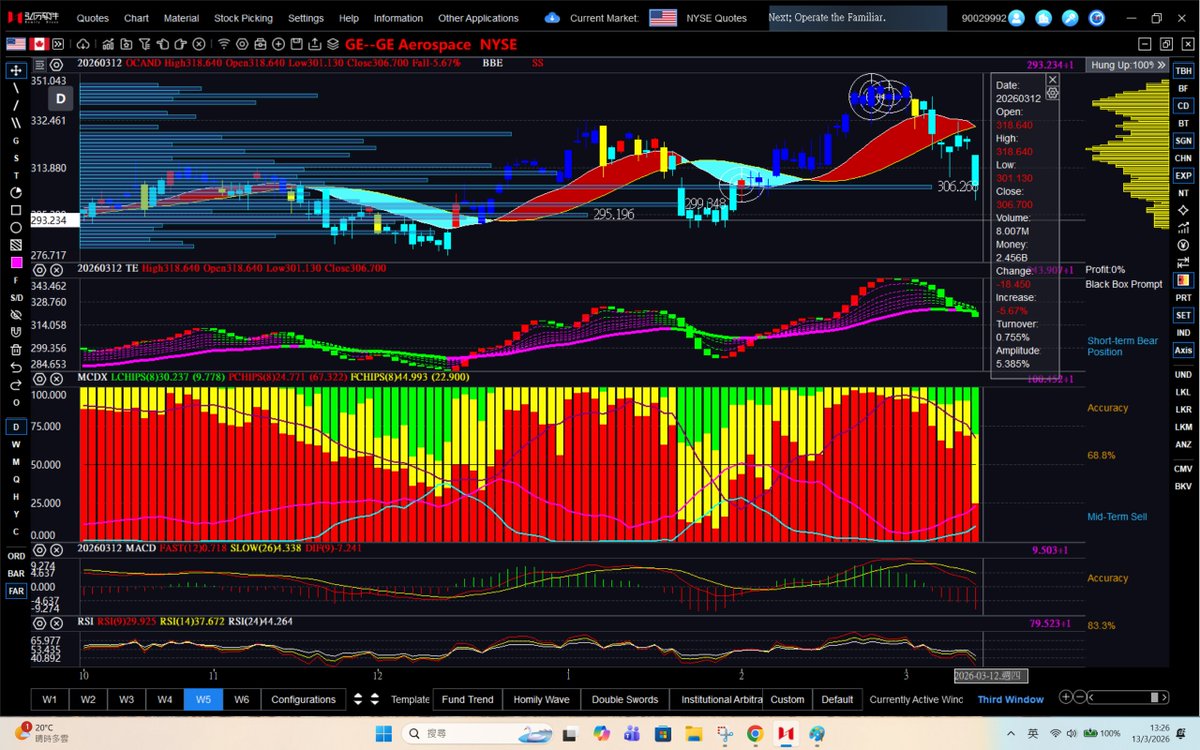Open the Configurations dropdown arrow
1200x750 pixels.
(x=356, y=699)
